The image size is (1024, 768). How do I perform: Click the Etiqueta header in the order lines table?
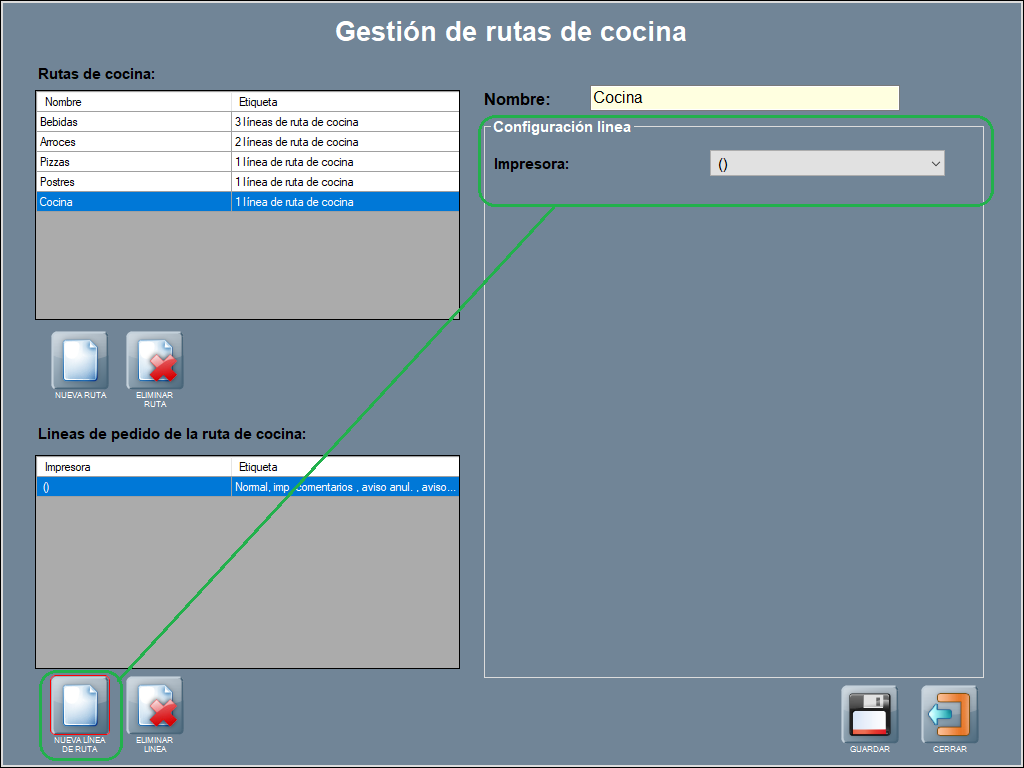pos(344,467)
